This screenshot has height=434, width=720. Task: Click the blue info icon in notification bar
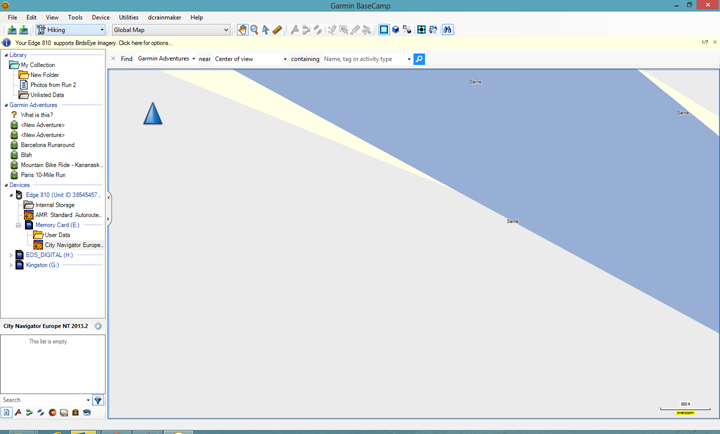tap(6, 43)
